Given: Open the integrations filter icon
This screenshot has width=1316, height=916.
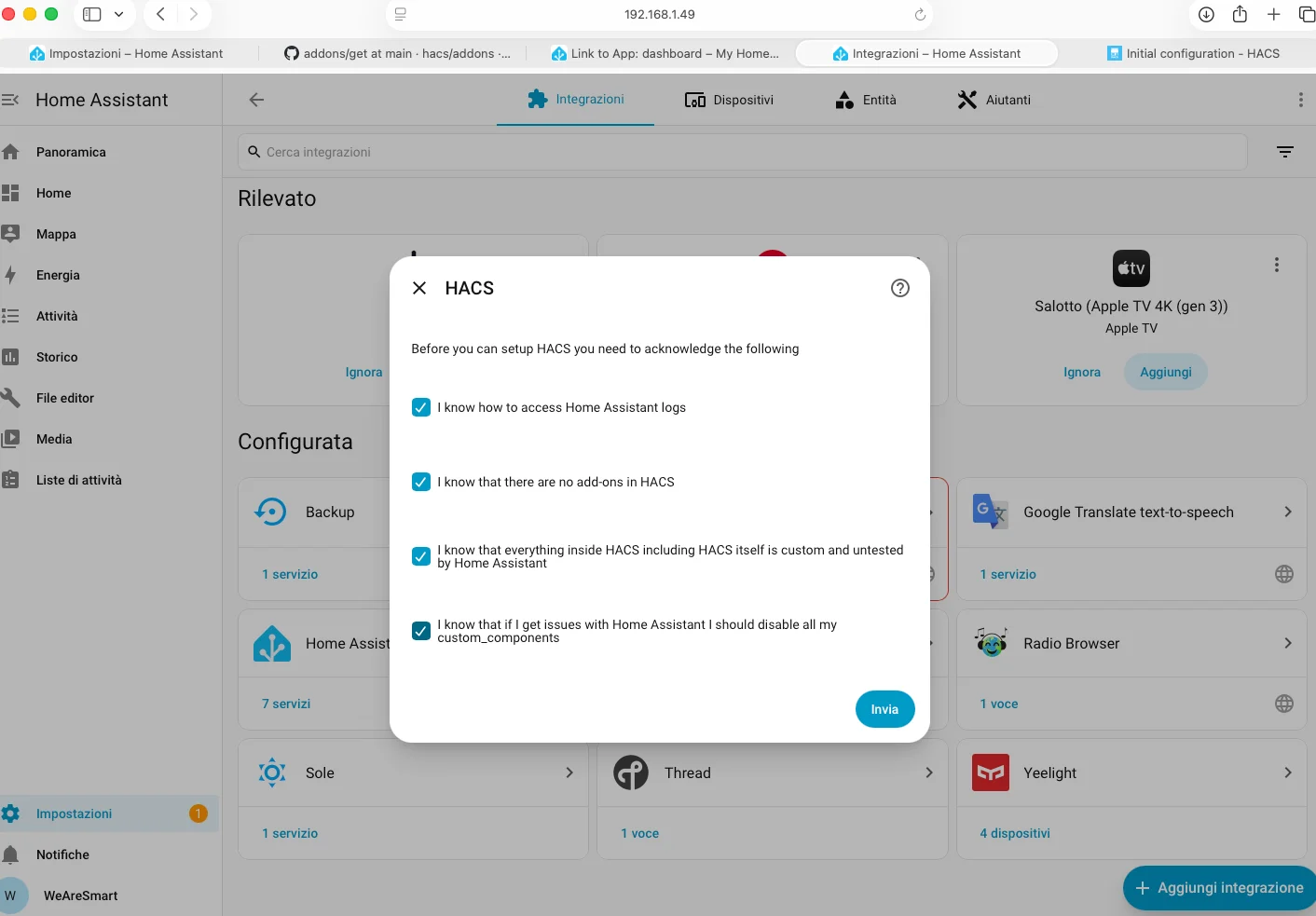Looking at the screenshot, I should 1285,152.
